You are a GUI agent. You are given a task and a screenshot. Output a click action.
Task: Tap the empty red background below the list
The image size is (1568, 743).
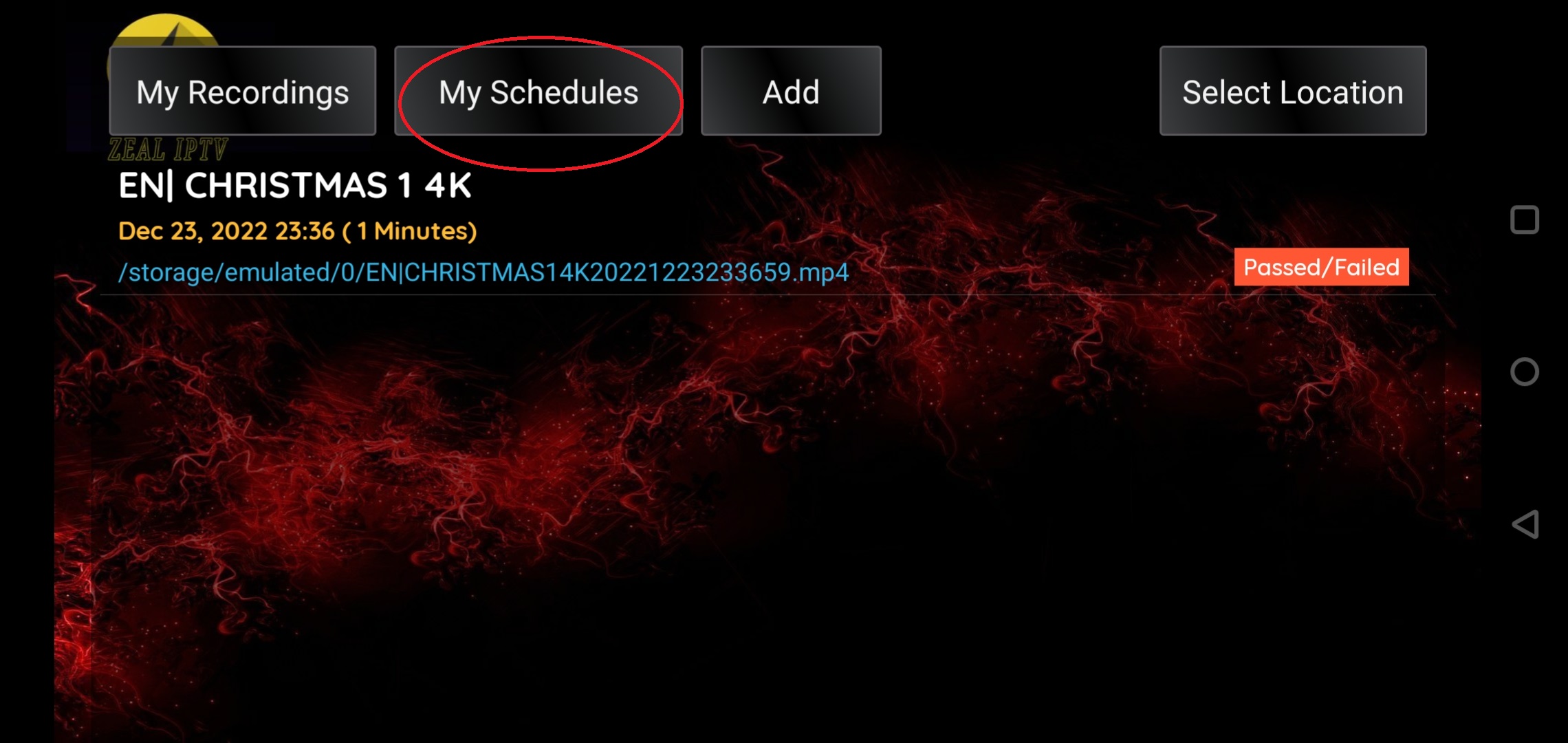(756, 516)
